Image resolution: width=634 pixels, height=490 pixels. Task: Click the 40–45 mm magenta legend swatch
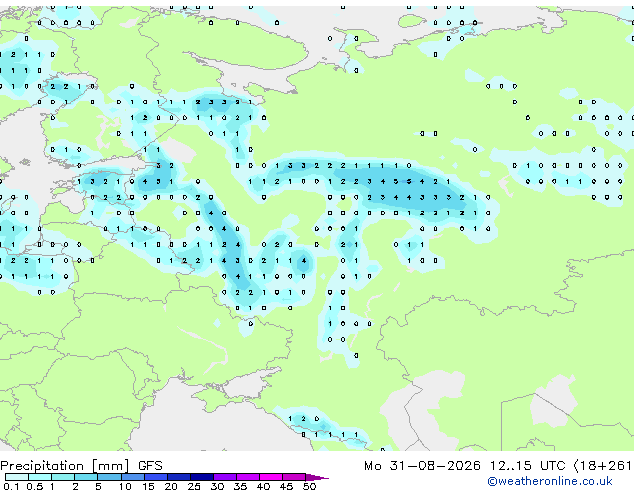(271, 477)
